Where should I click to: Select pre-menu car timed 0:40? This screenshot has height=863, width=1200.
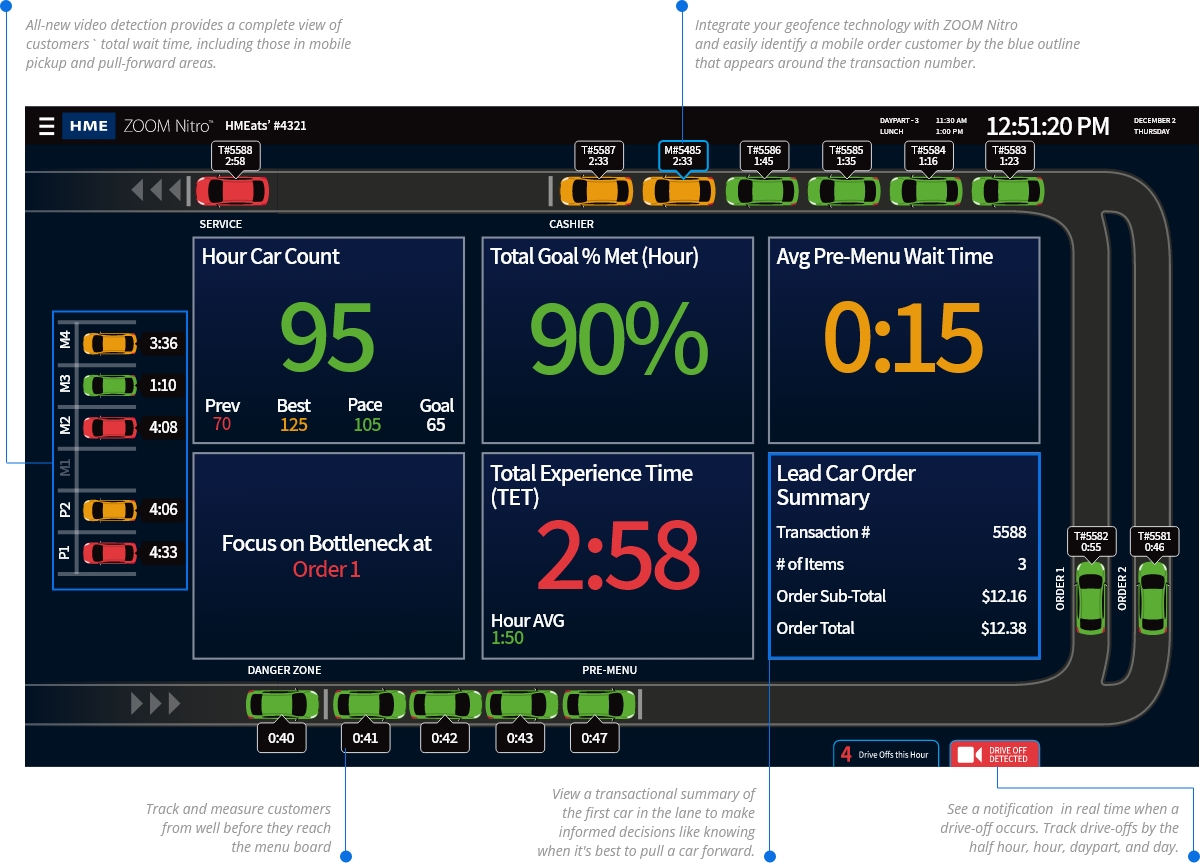pyautogui.click(x=282, y=704)
